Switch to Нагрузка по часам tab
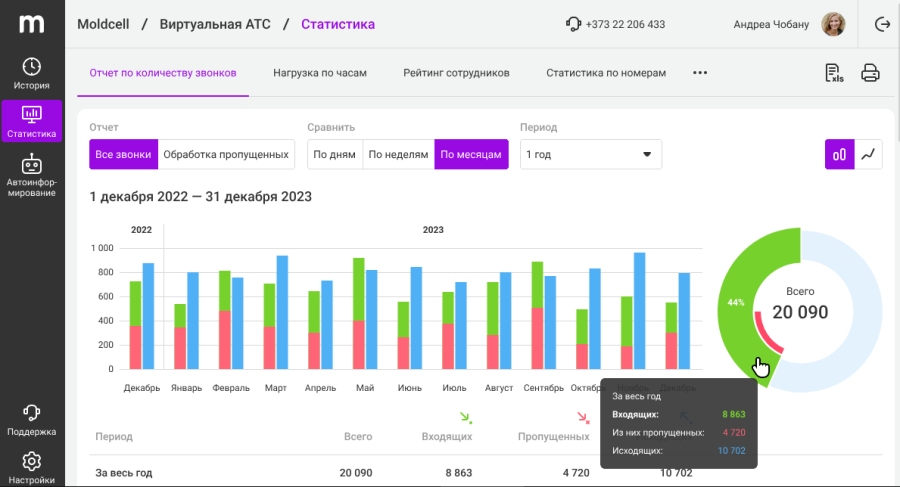 pos(320,73)
